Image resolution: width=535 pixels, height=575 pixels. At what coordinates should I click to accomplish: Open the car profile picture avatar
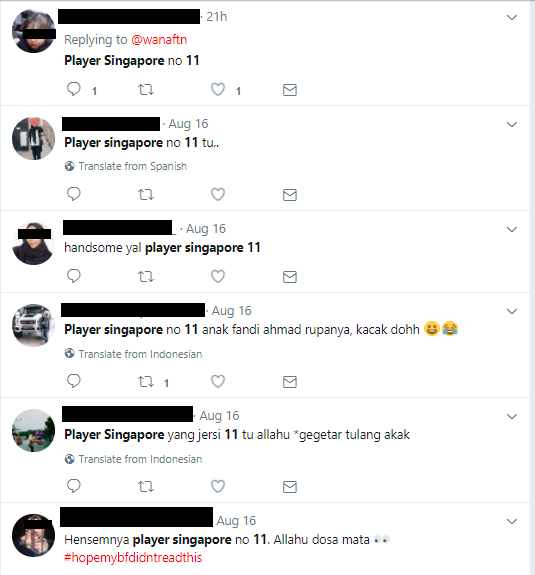point(33,325)
